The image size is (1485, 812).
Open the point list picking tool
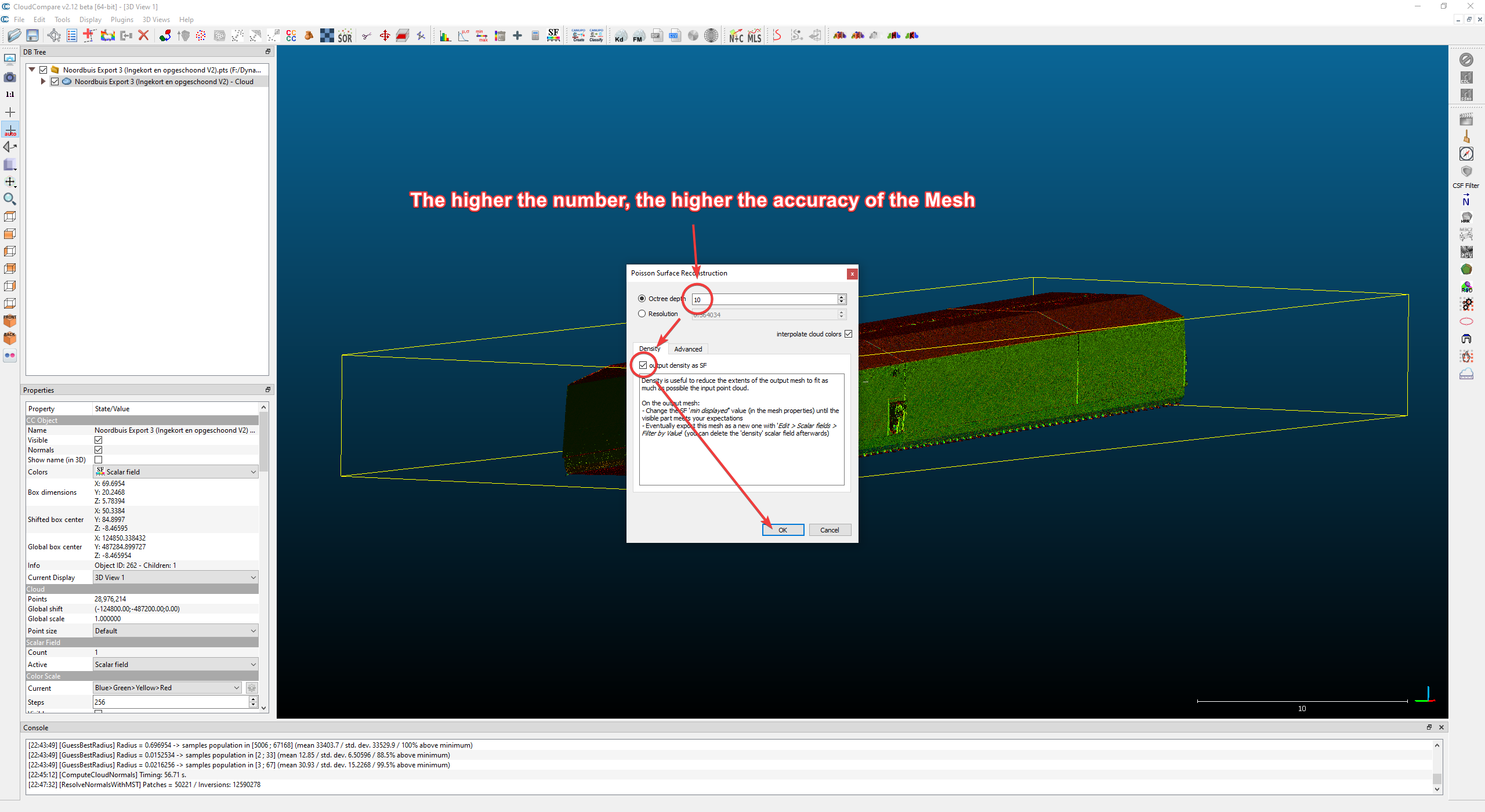72,35
